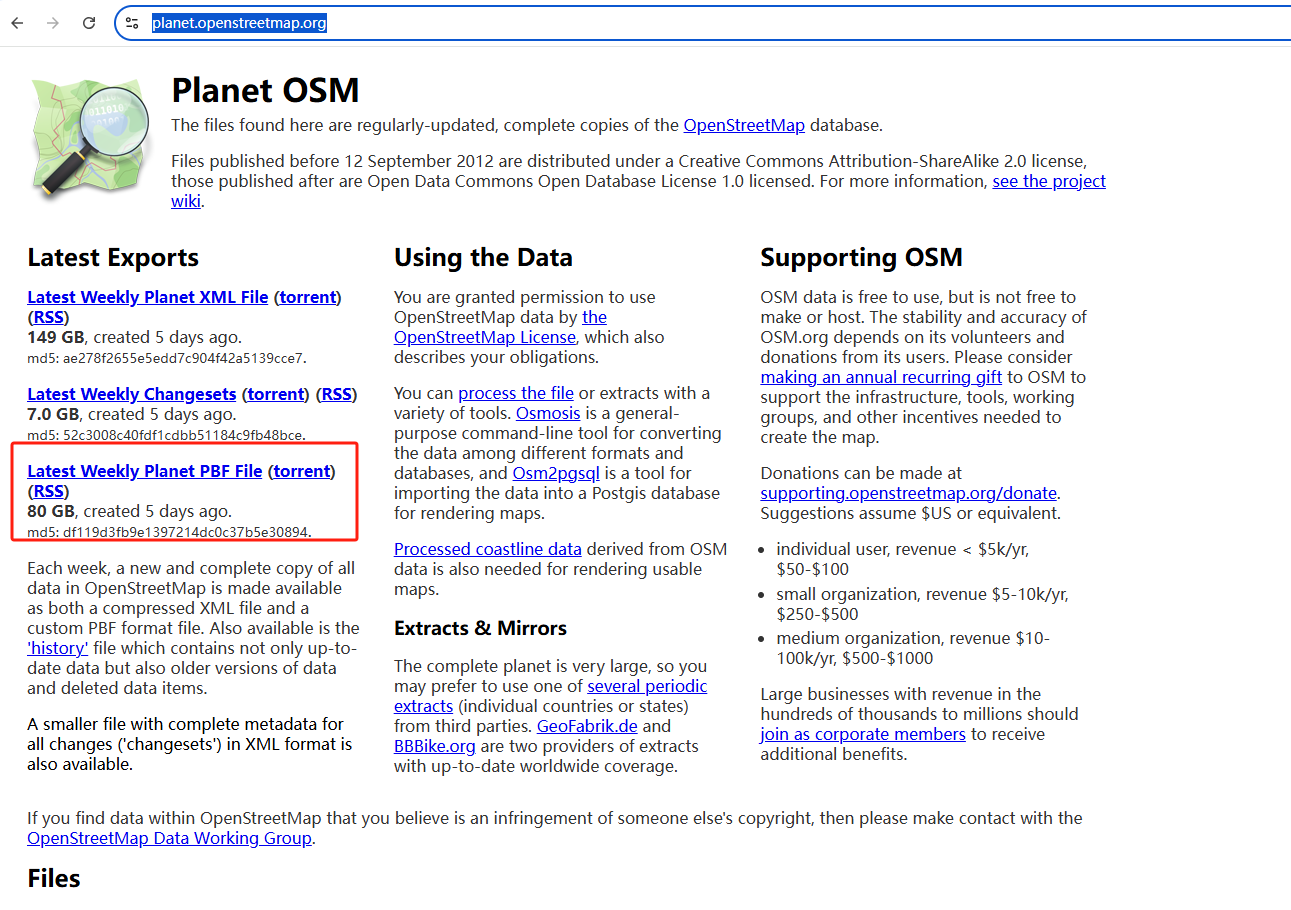Open OpenStreetMap Data Working Group link

tap(170, 838)
